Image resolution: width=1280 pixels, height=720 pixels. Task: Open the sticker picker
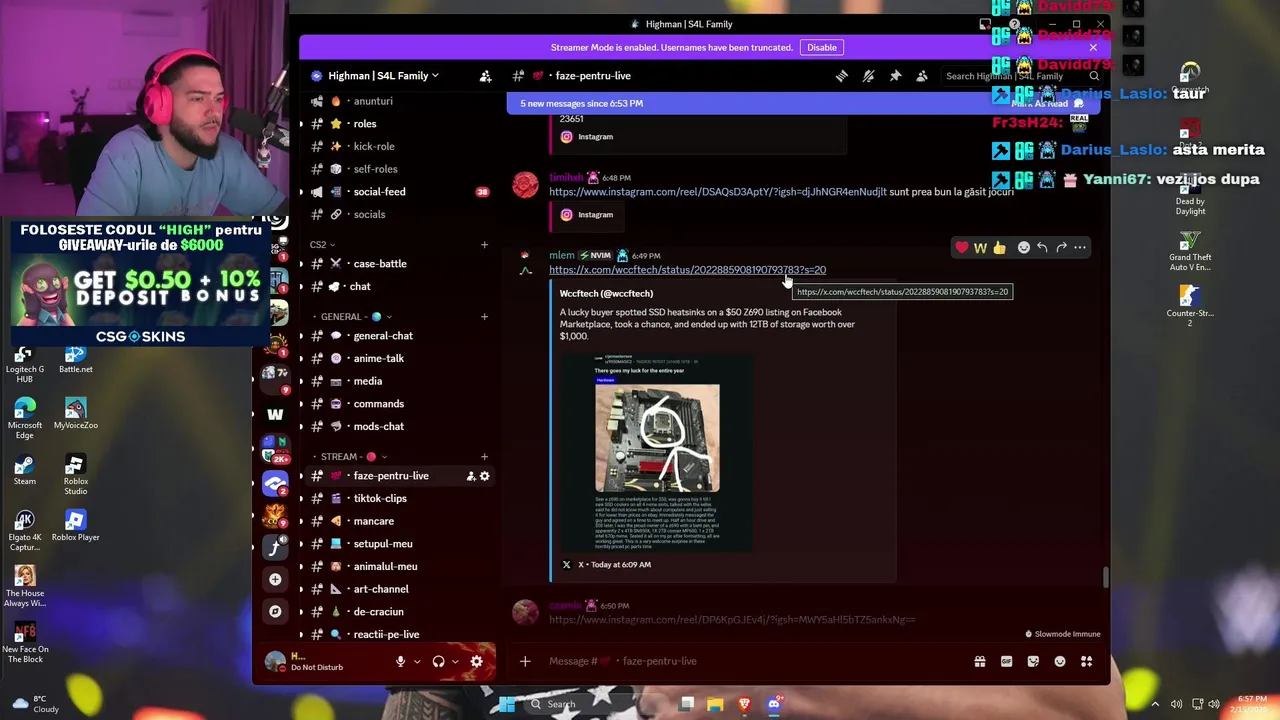[x=1033, y=661]
